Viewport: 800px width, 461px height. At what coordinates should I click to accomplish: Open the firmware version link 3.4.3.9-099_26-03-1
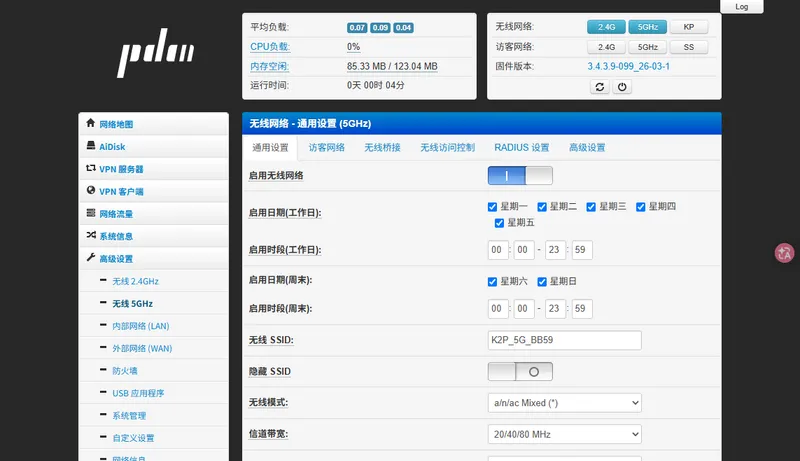click(628, 66)
